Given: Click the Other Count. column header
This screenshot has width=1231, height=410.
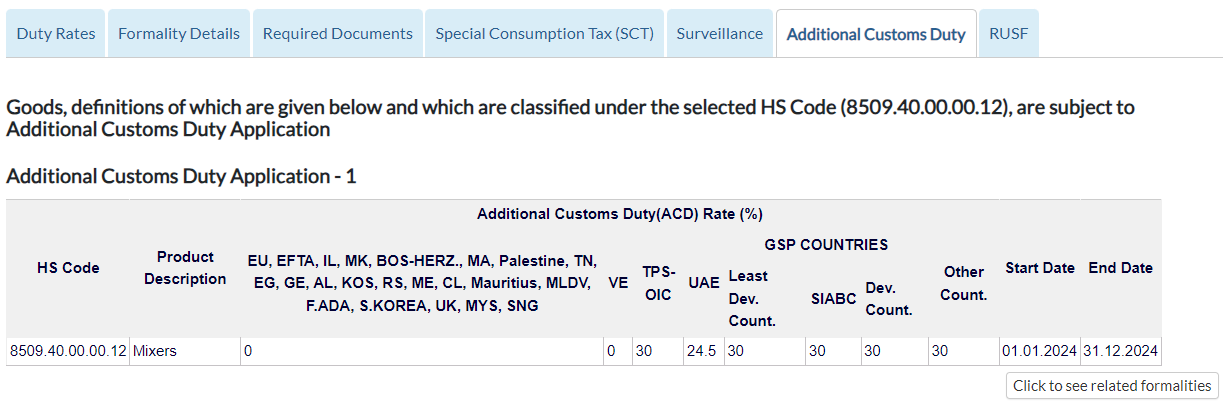Looking at the screenshot, I should 963,283.
